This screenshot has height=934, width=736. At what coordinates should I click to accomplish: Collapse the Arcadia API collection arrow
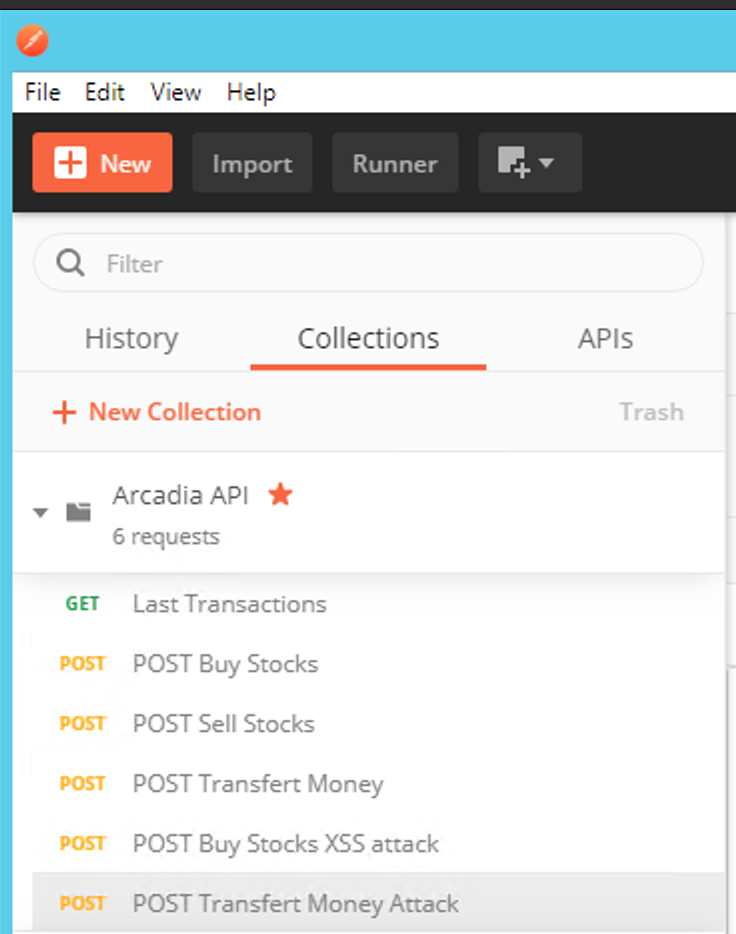(x=40, y=512)
